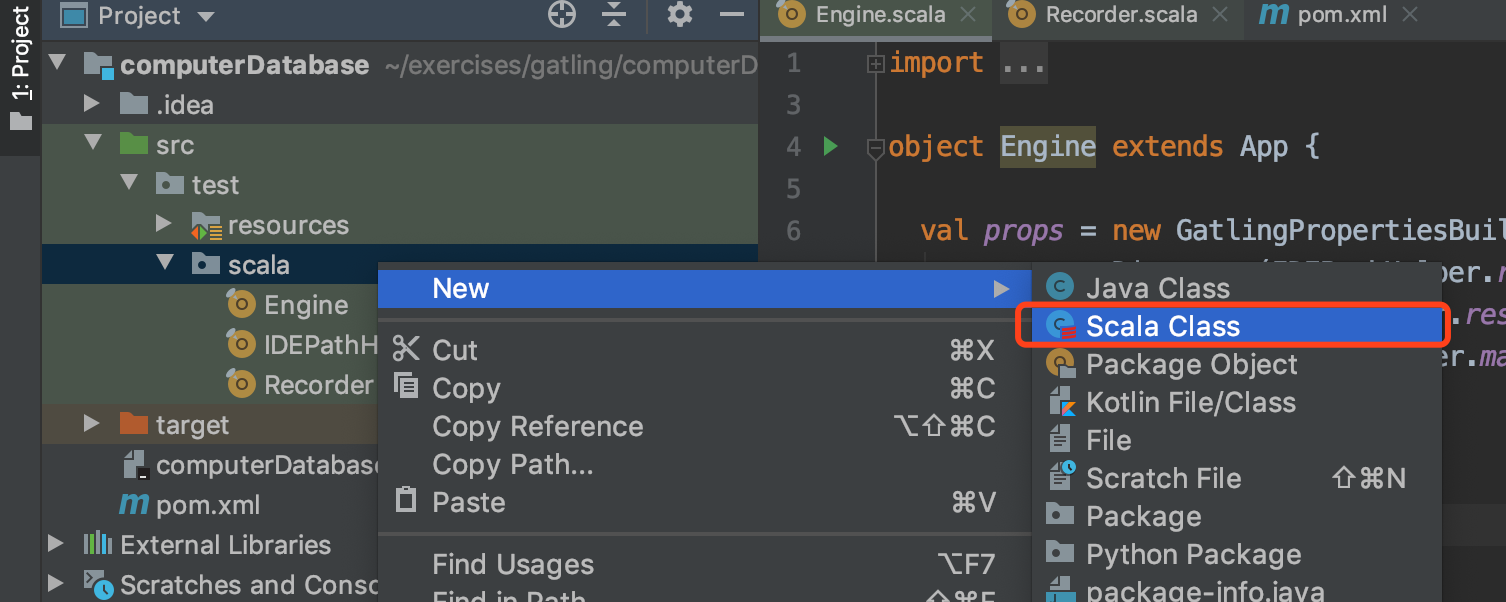The height and width of the screenshot is (602, 1506).
Task: Click the Scratch File clock icon
Action: tap(1060, 476)
